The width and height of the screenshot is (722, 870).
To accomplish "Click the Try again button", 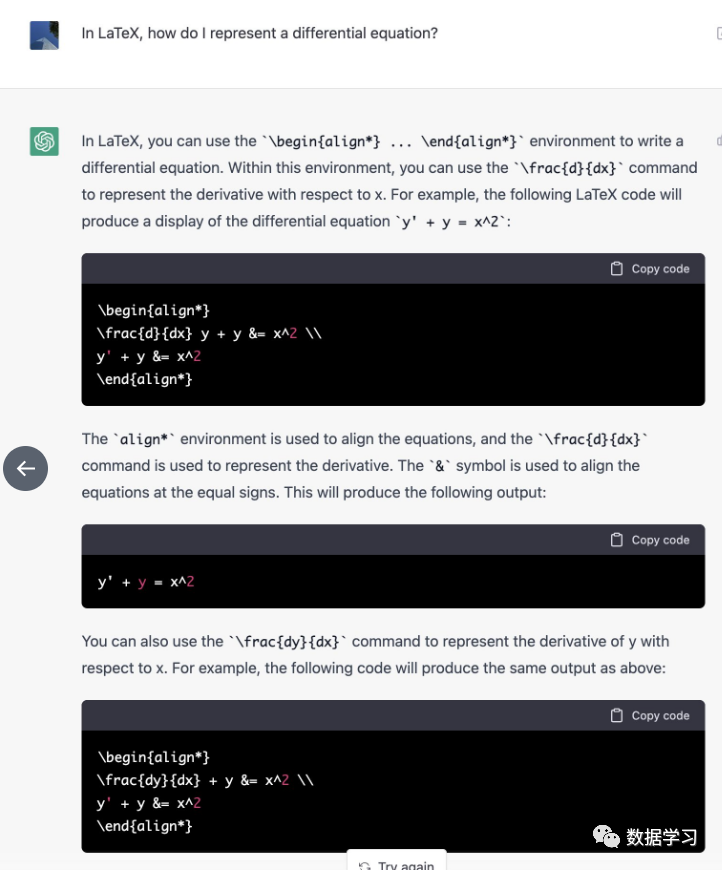I will 398,865.
